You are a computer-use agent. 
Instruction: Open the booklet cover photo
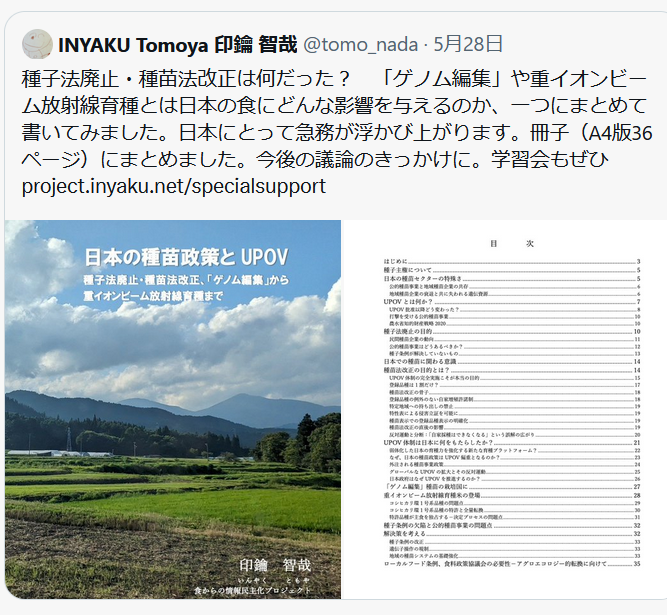(x=172, y=420)
